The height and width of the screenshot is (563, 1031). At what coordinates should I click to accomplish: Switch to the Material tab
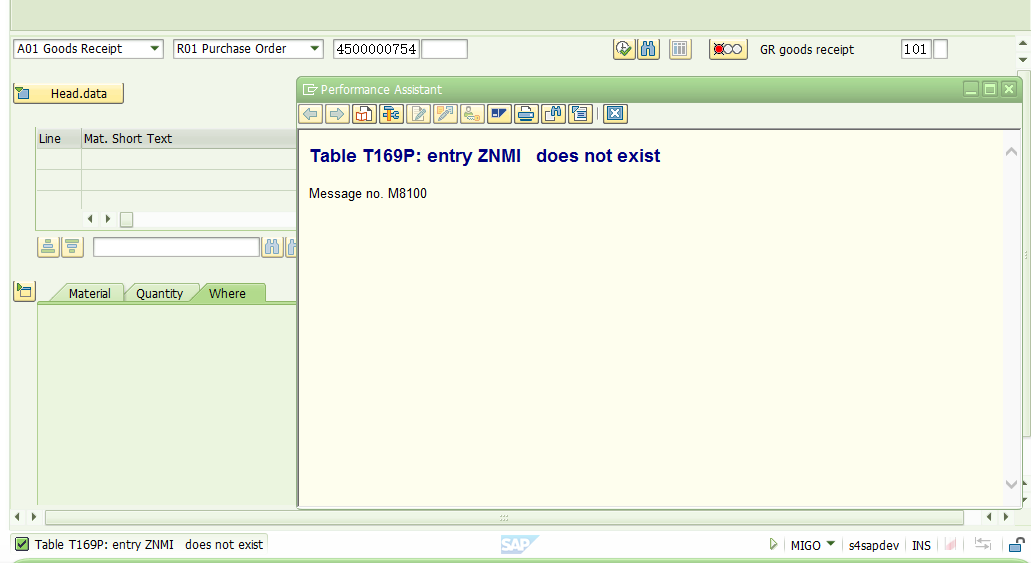89,294
